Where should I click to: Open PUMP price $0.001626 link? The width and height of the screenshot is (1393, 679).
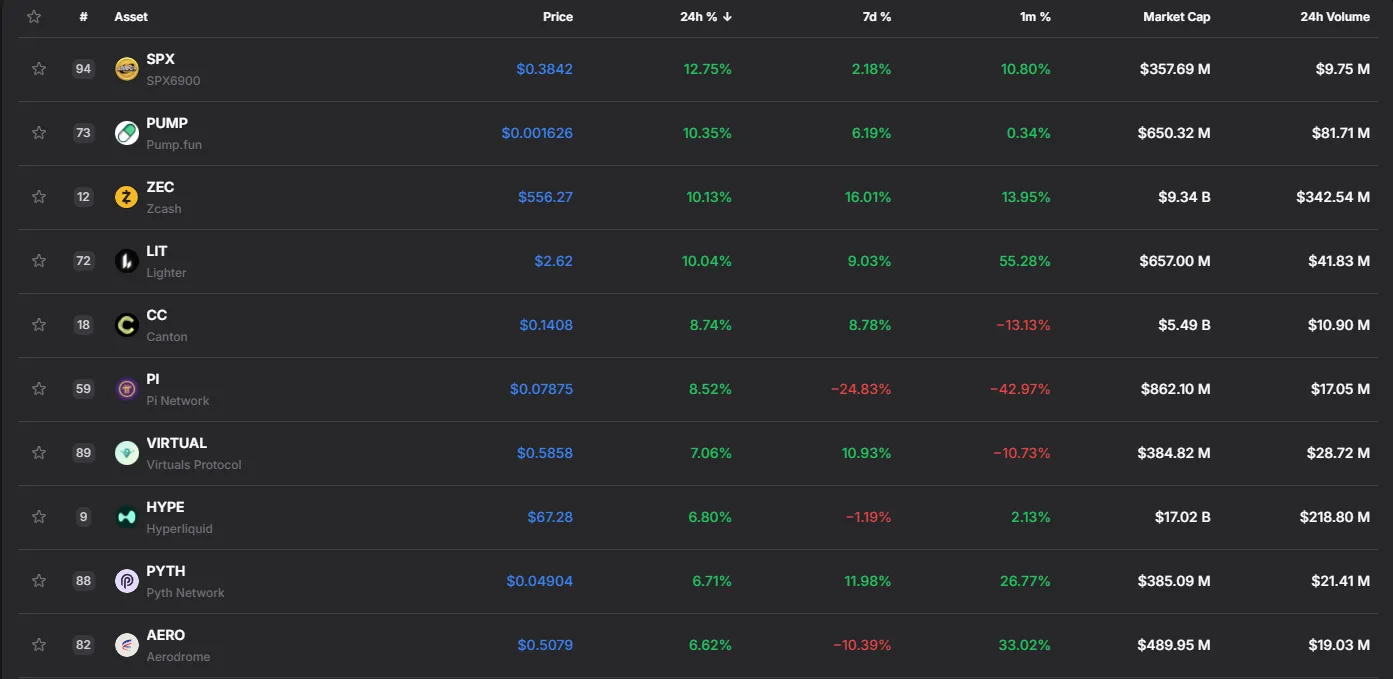point(537,133)
